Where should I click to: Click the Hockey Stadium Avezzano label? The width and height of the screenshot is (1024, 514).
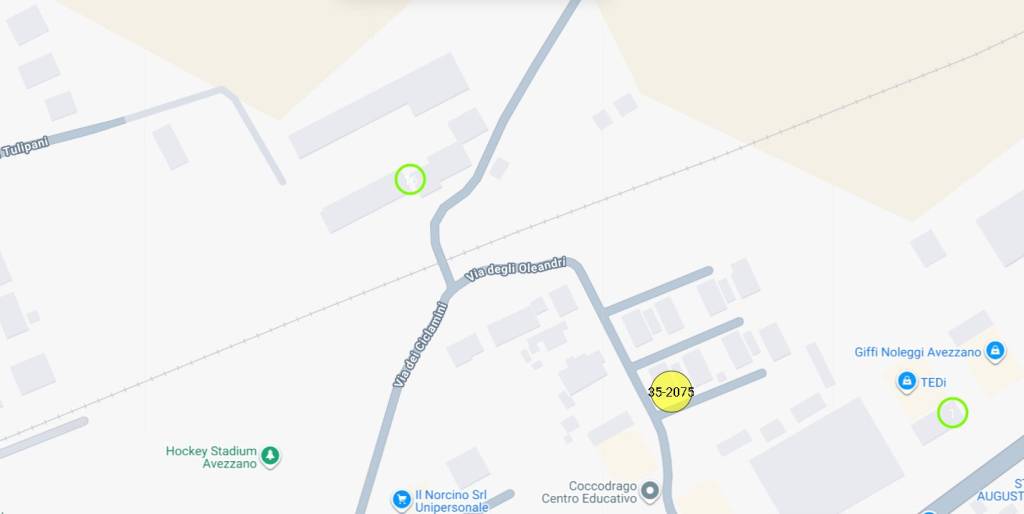click(211, 457)
